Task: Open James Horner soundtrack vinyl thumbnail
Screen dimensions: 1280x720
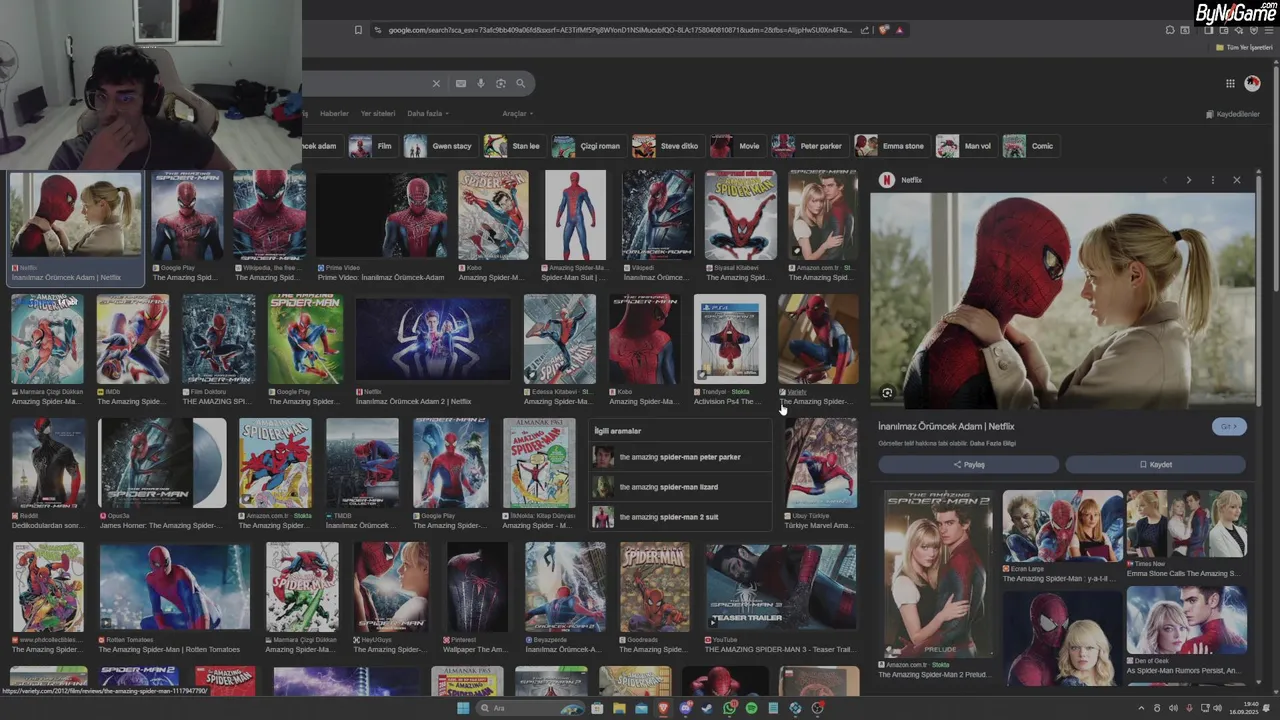Action: click(x=162, y=463)
